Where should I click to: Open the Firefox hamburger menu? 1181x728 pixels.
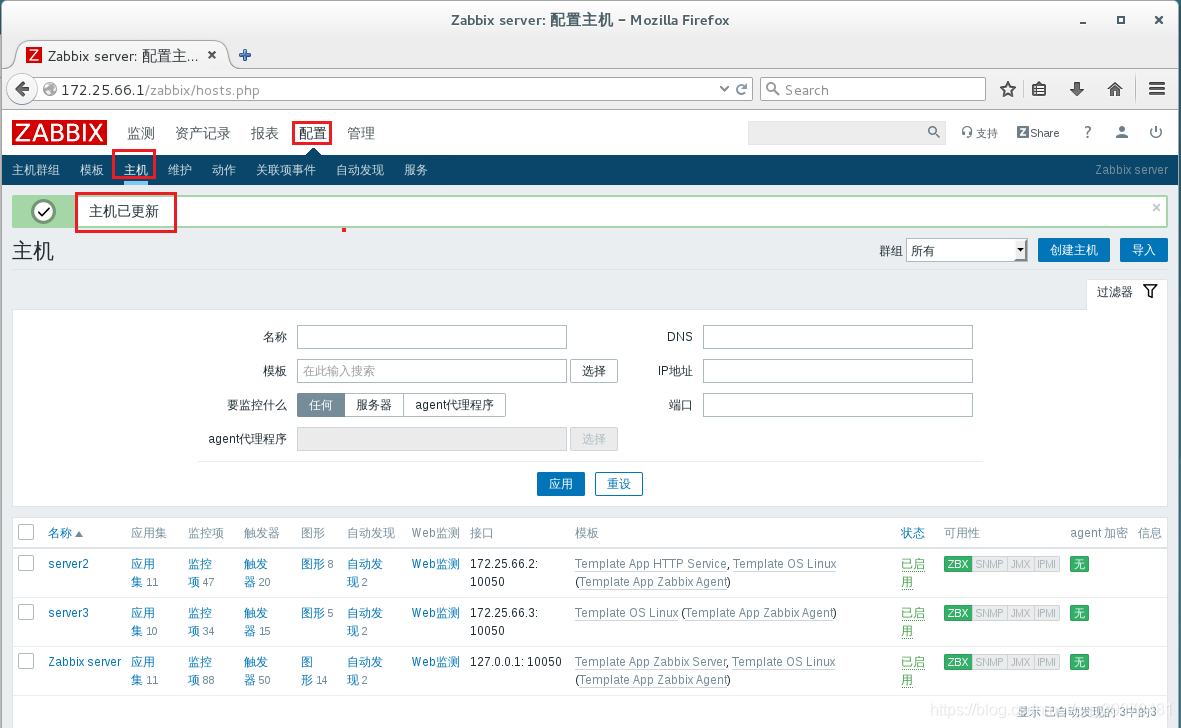(x=1157, y=89)
